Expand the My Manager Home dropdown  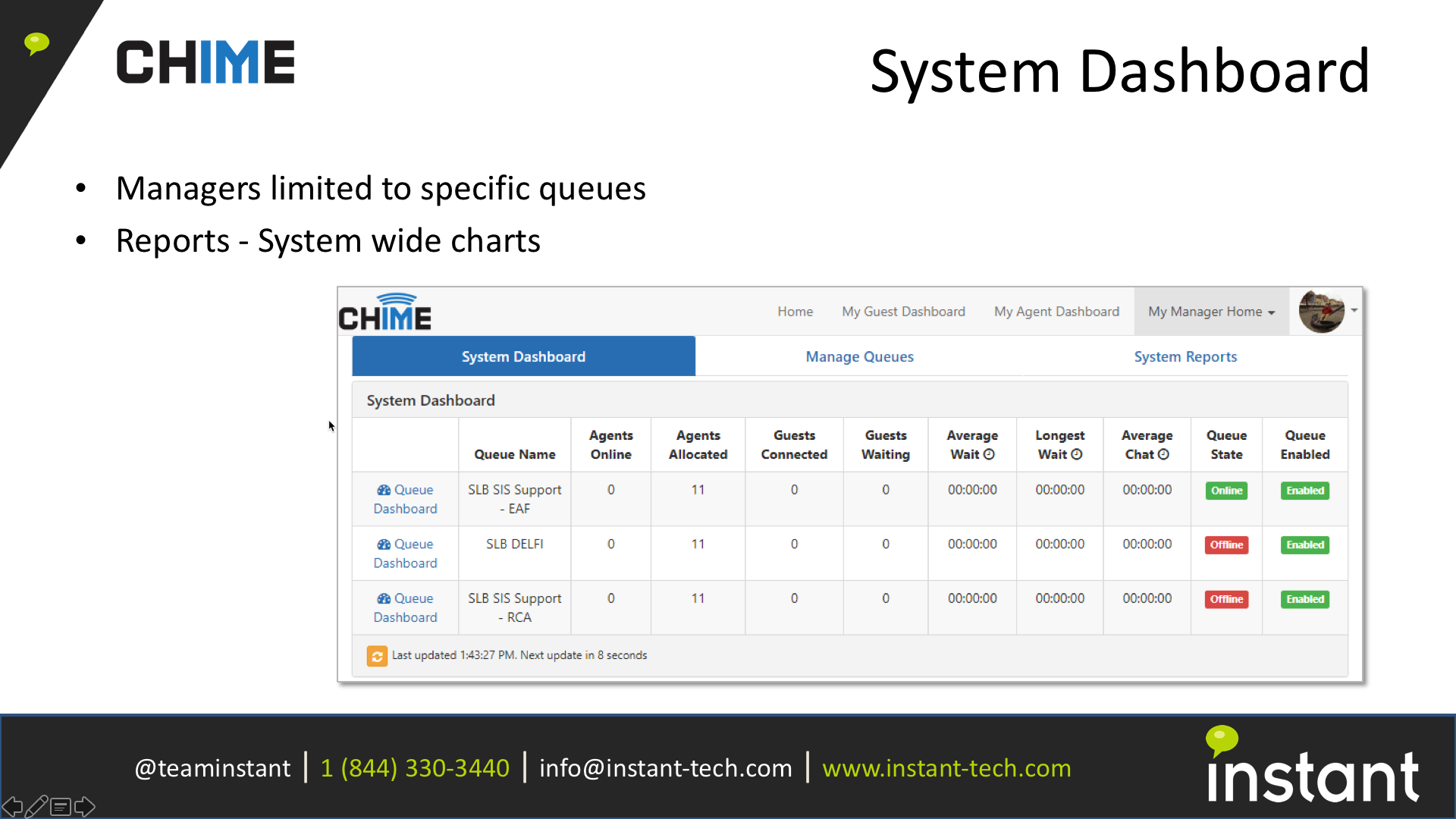(x=1211, y=312)
